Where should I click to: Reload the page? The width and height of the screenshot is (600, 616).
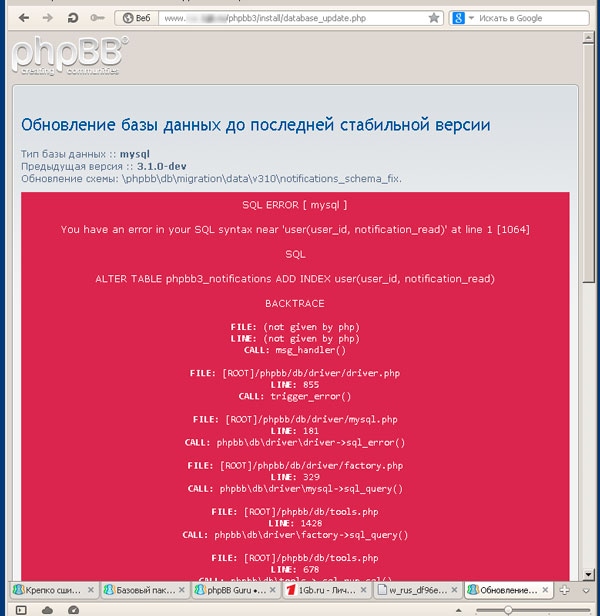click(73, 18)
